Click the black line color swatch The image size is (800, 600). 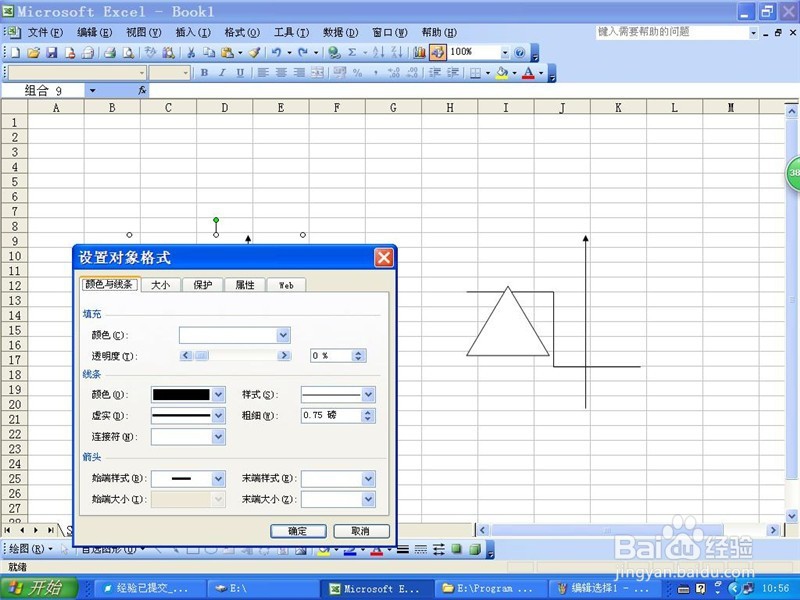[x=181, y=394]
